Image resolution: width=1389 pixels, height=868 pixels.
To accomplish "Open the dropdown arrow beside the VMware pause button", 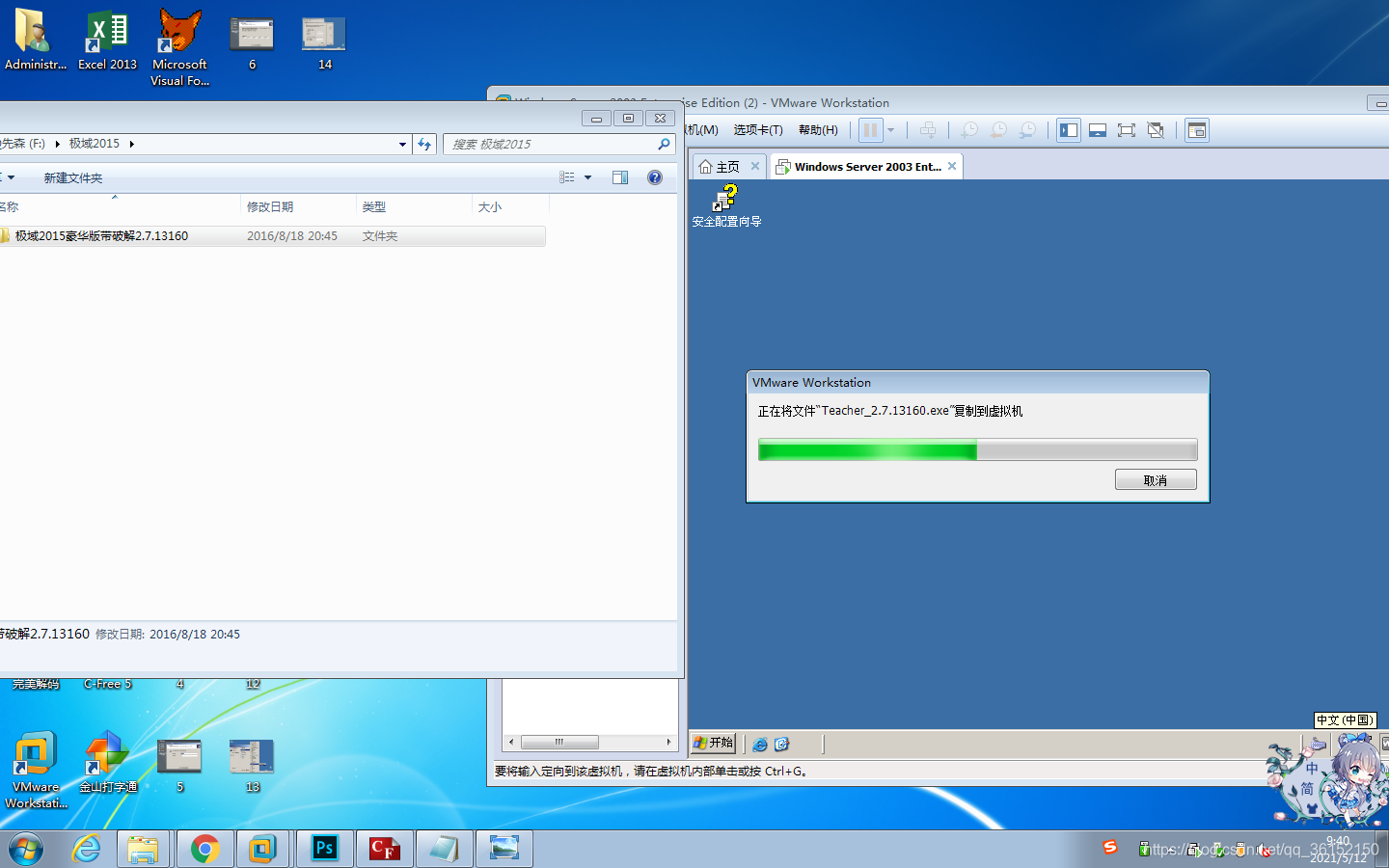I will click(x=890, y=130).
